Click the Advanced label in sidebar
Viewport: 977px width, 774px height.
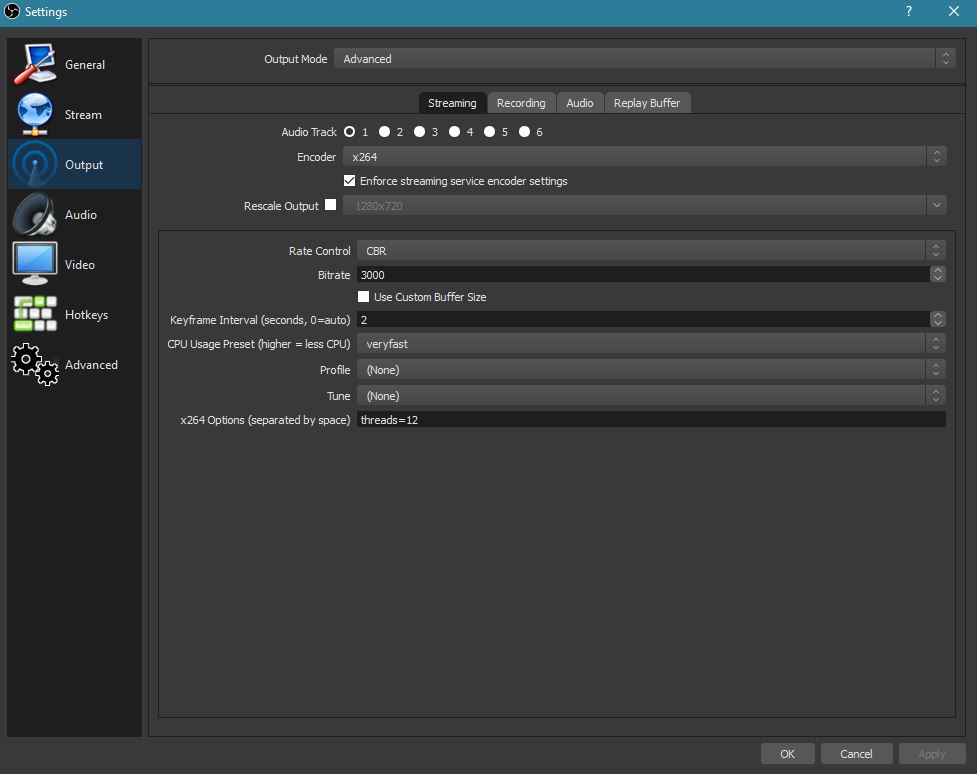tap(91, 365)
